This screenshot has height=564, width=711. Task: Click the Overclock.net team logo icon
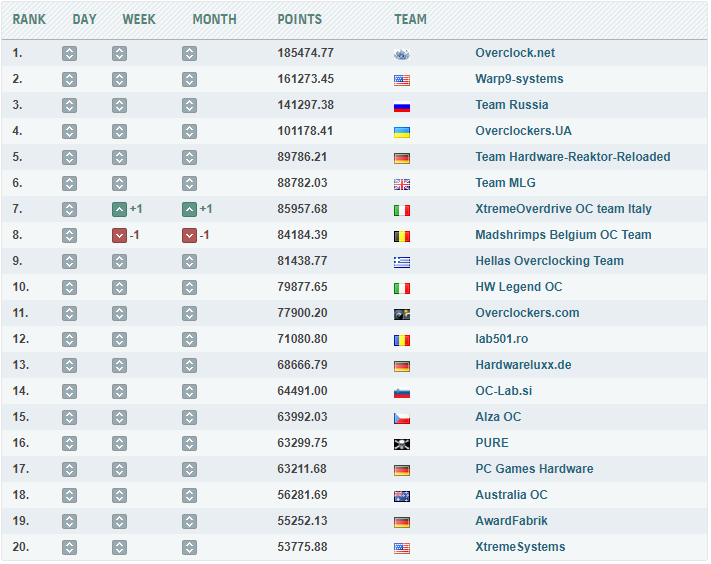402,54
